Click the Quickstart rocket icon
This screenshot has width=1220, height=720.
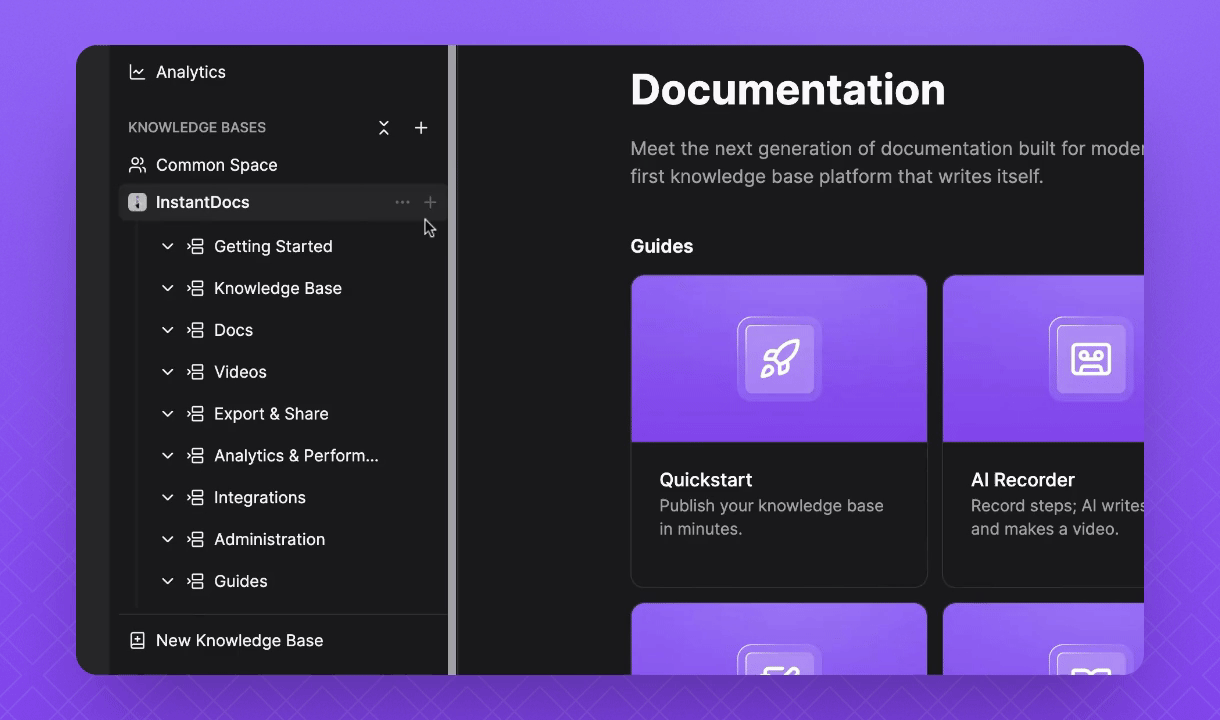(x=779, y=359)
